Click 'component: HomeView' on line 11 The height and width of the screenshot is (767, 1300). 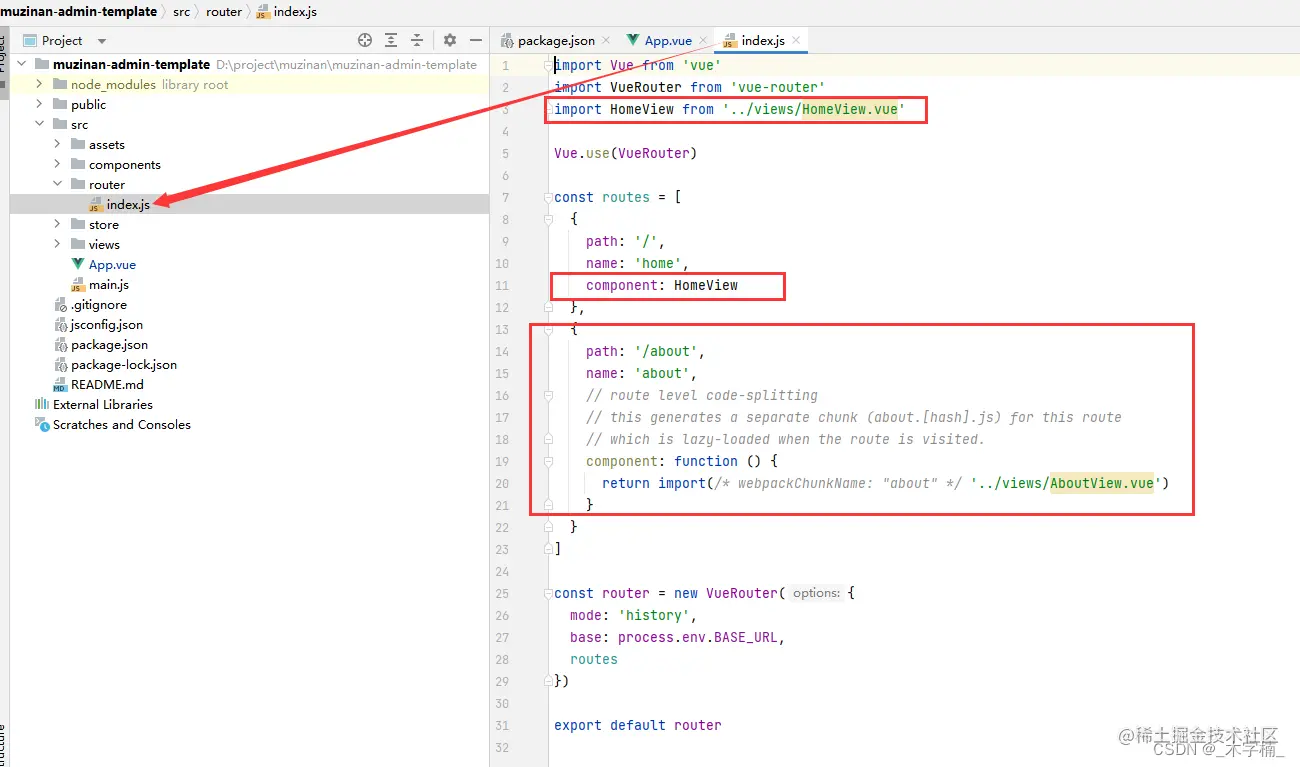click(x=662, y=285)
